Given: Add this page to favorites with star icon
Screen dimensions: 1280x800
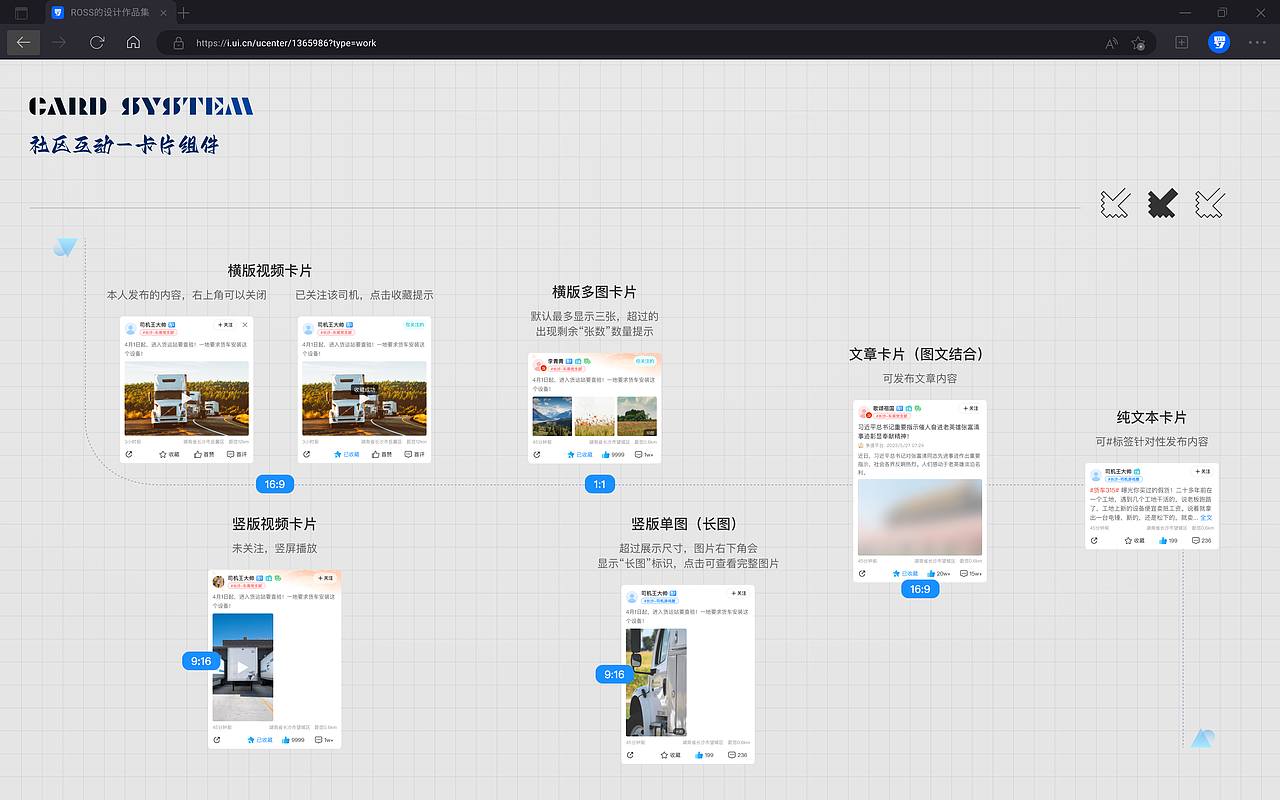Looking at the screenshot, I should 1138,43.
